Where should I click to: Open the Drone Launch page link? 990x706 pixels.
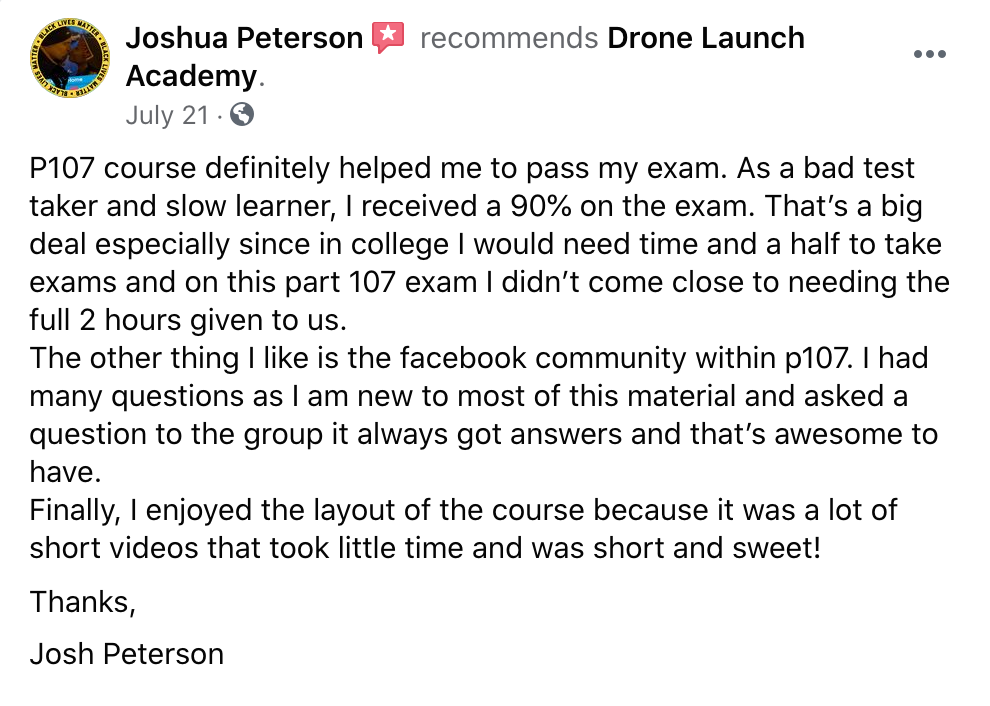click(706, 38)
